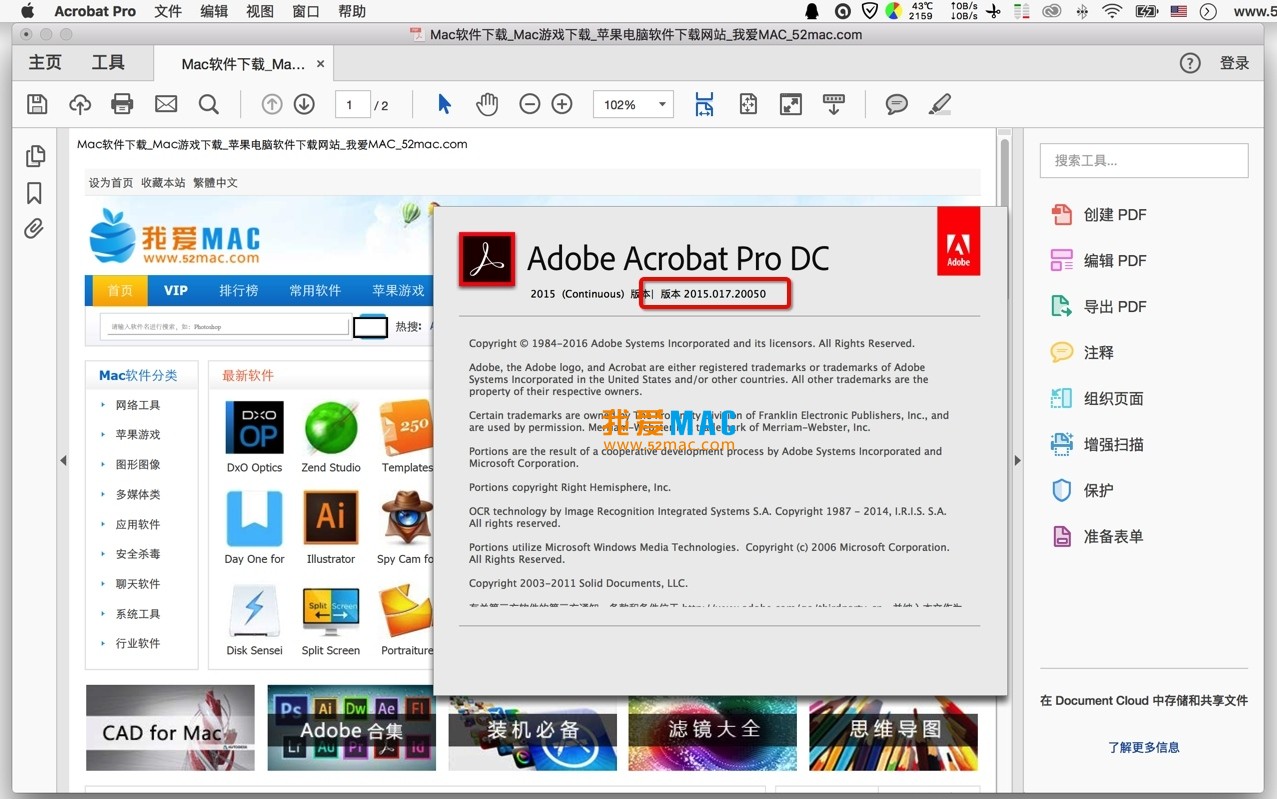Open the 保护 protect tool
Screen dimensions: 1277x799
1081,491
